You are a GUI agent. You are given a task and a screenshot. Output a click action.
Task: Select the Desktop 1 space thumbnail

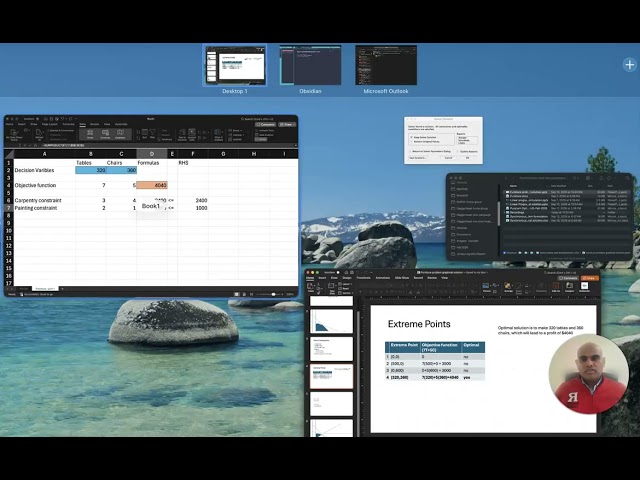[x=235, y=65]
